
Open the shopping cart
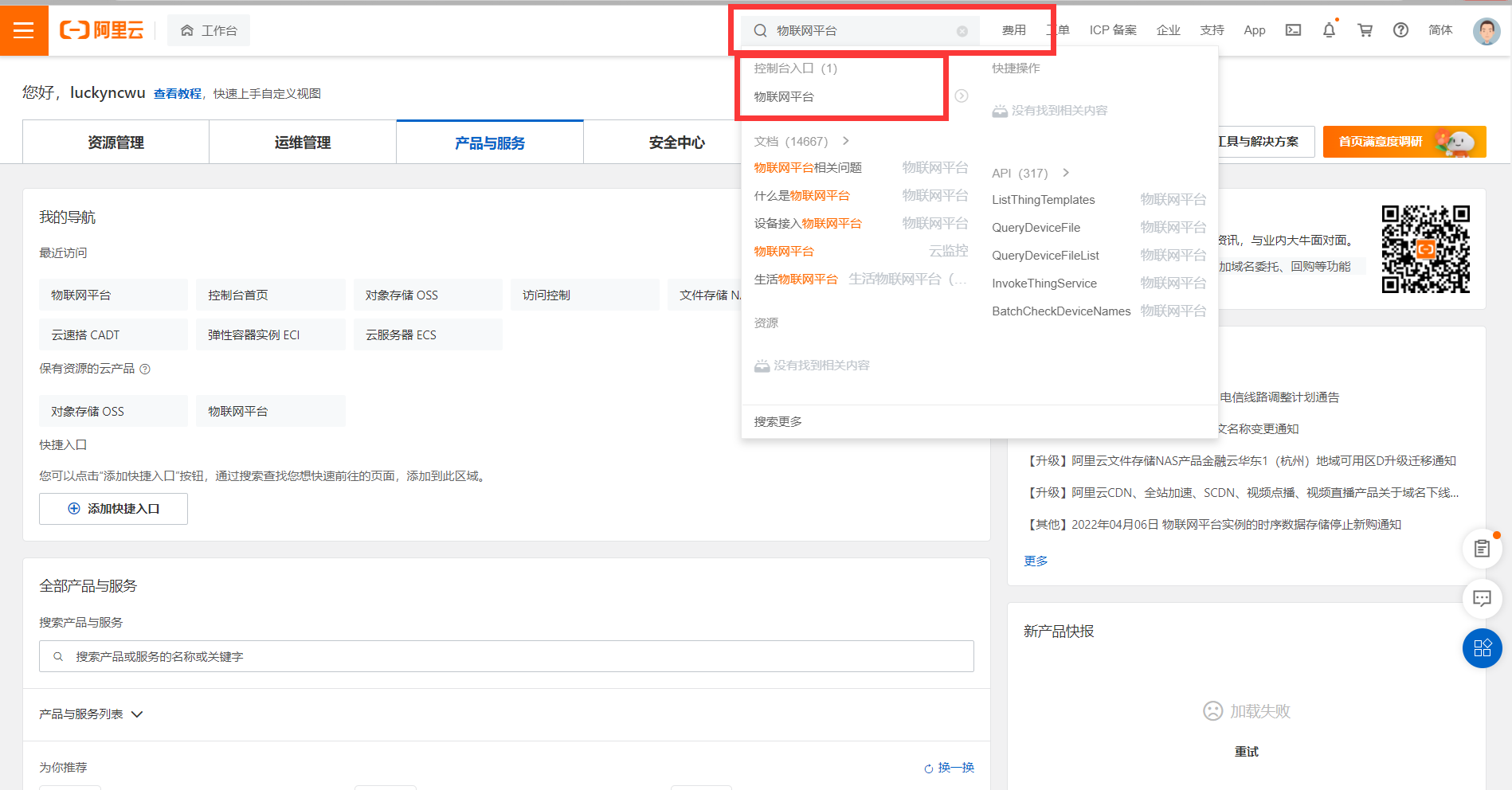point(1365,29)
